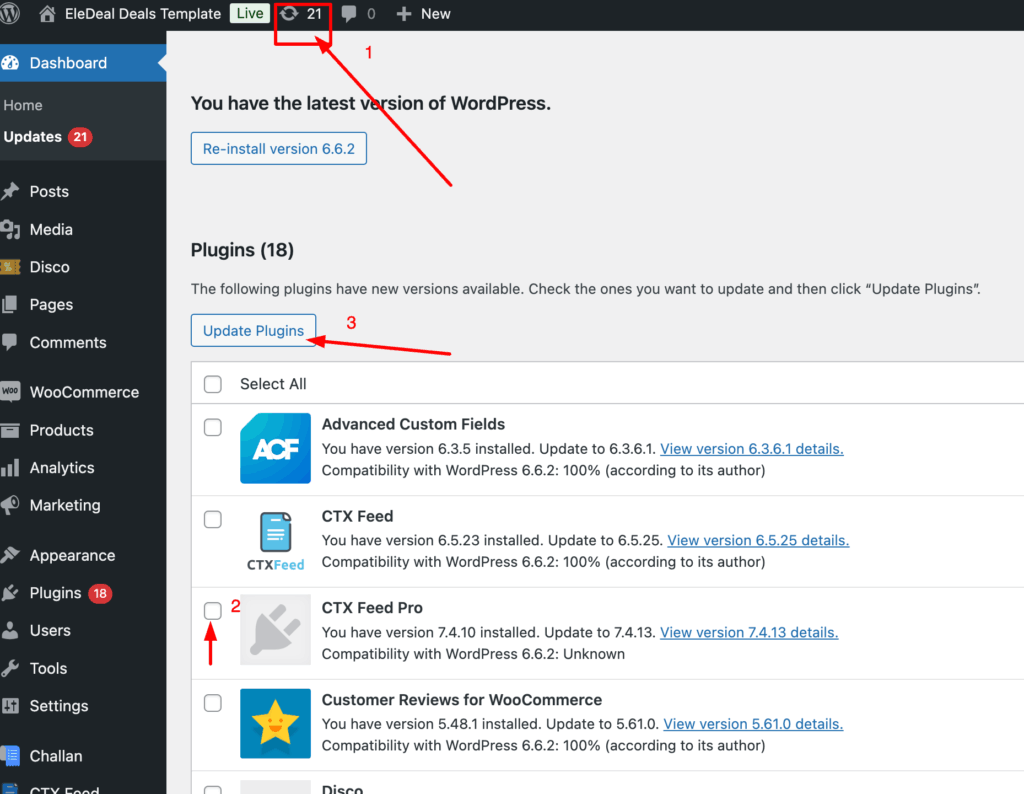Image resolution: width=1024 pixels, height=794 pixels.
Task: Go to Home submenu under Dashboard
Action: [23, 105]
